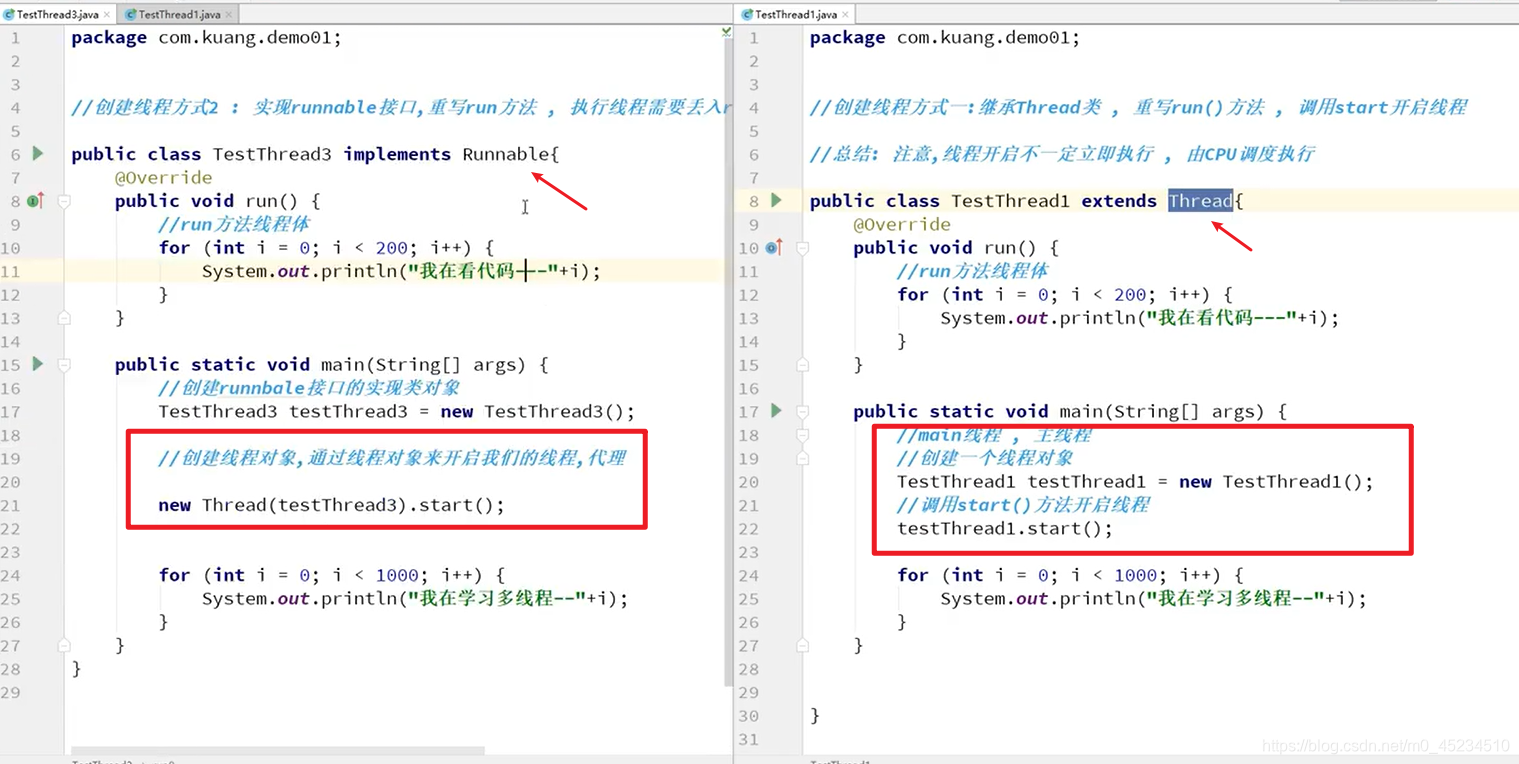The image size is (1519, 764).
Task: Click the highlighted 'Thread' word after extends
Action: click(x=1201, y=201)
